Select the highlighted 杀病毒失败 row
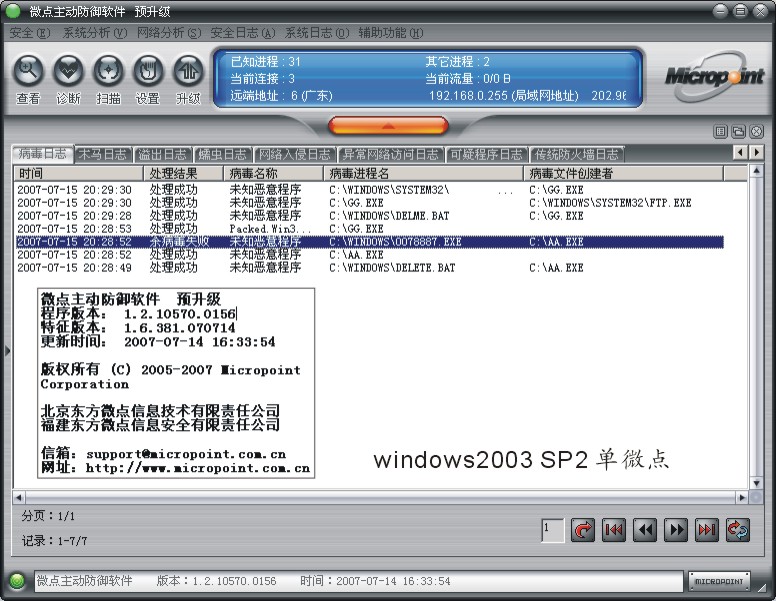 369,242
